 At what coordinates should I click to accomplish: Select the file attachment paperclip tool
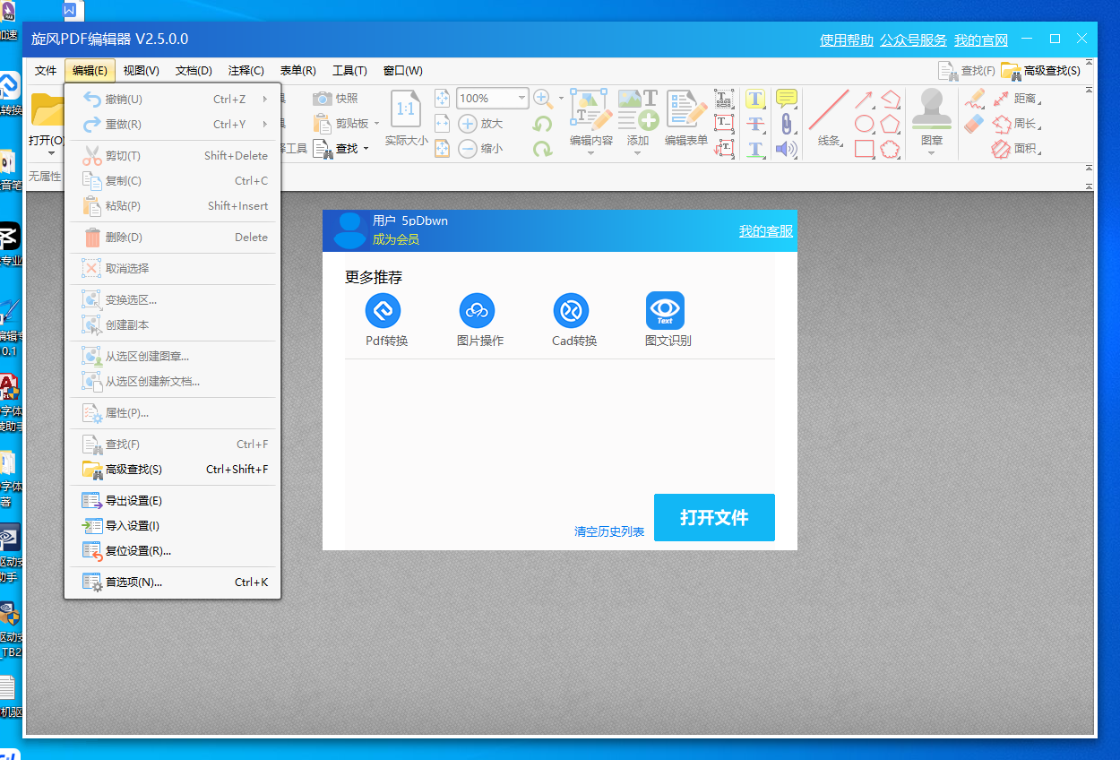(786, 124)
